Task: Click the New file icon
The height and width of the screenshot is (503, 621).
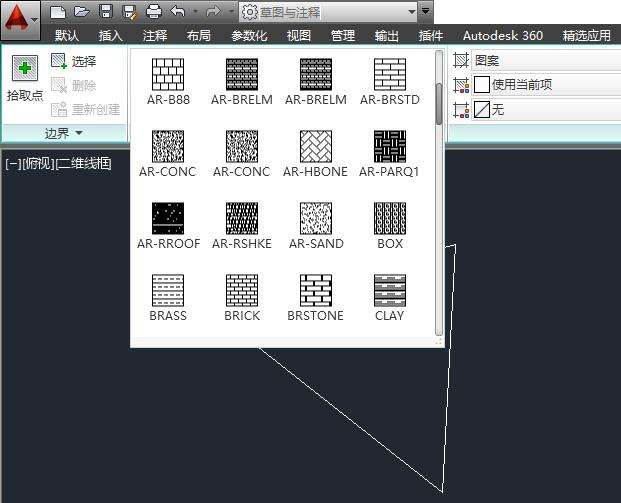Action: 58,12
